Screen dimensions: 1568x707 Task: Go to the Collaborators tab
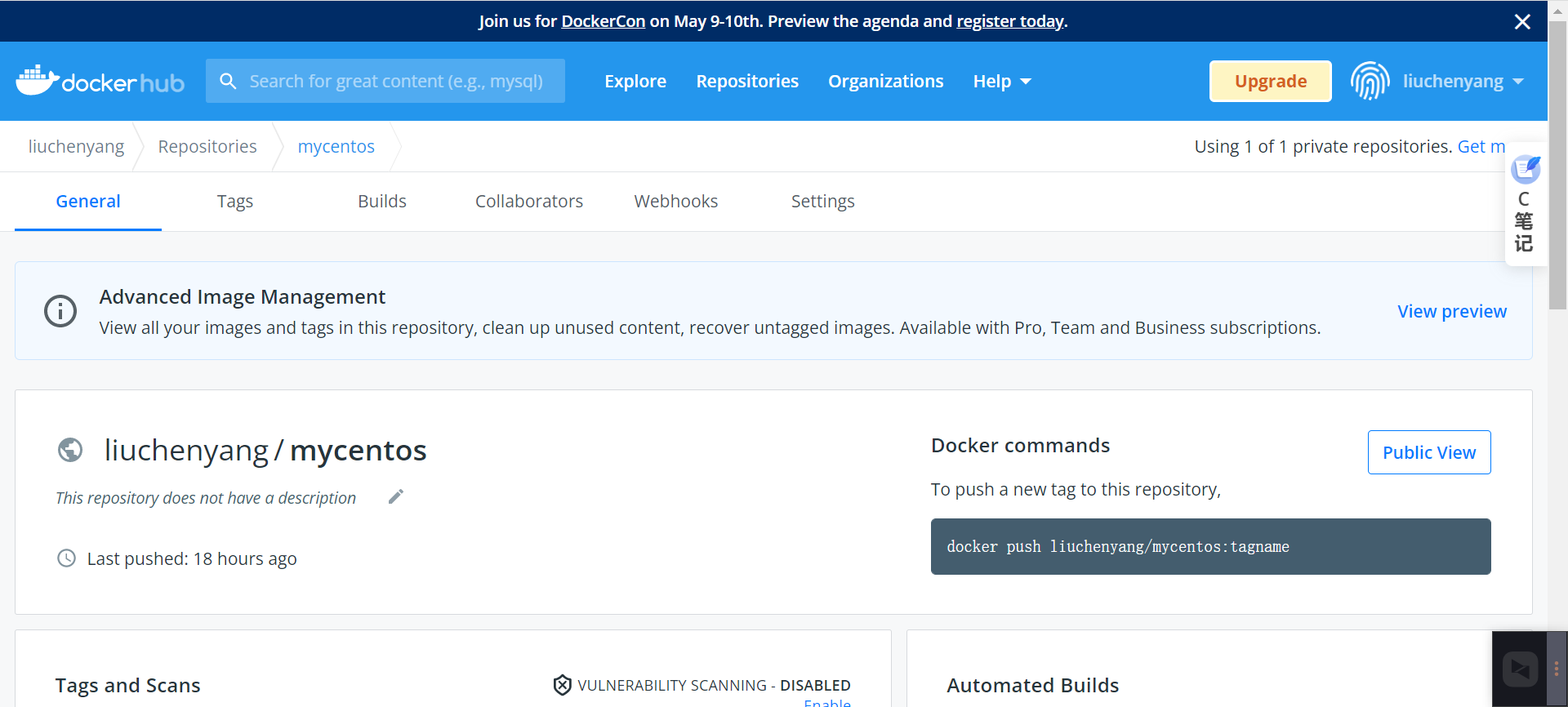click(529, 202)
